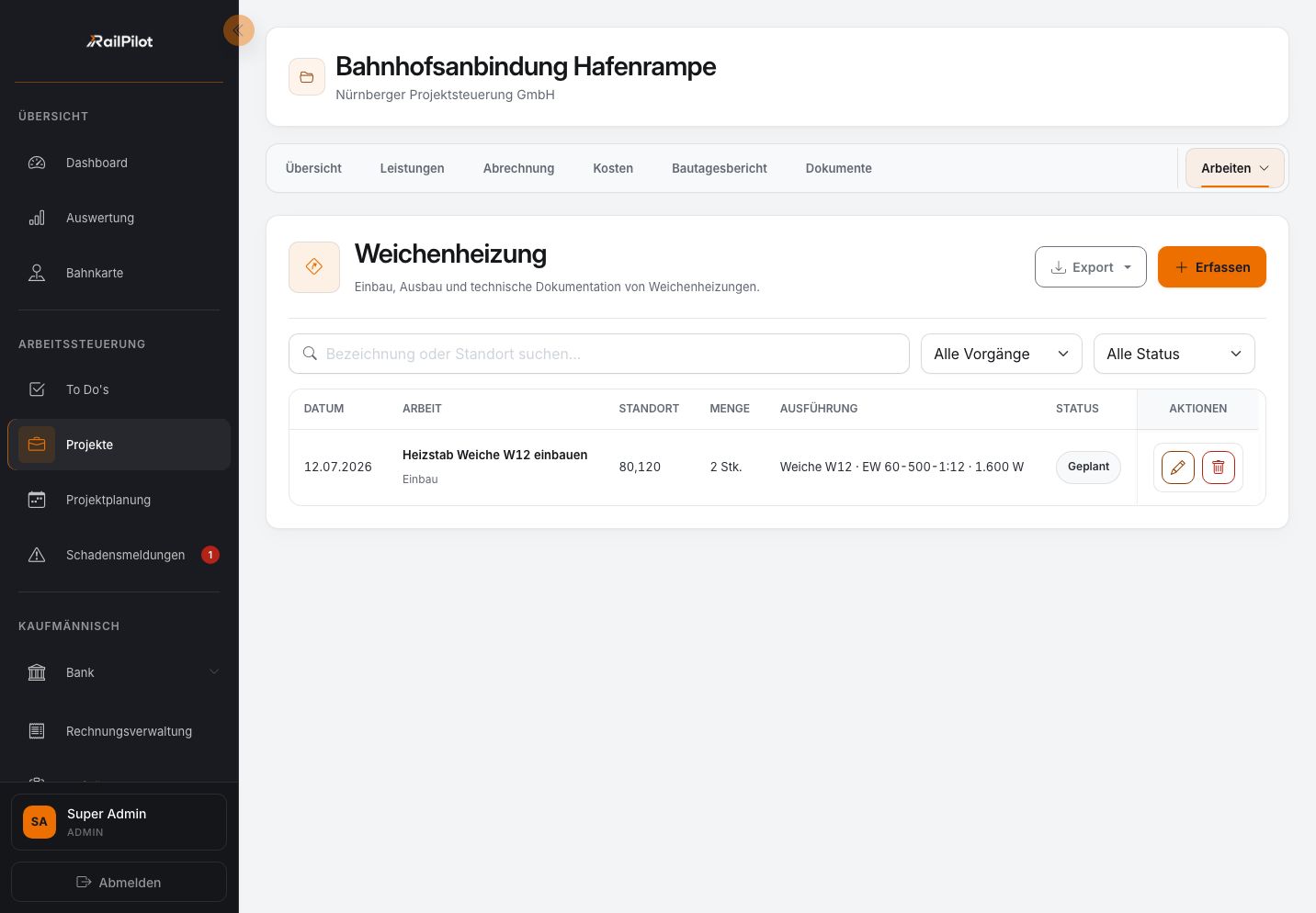
Task: Open the Super Admin profile card
Action: [x=119, y=822]
